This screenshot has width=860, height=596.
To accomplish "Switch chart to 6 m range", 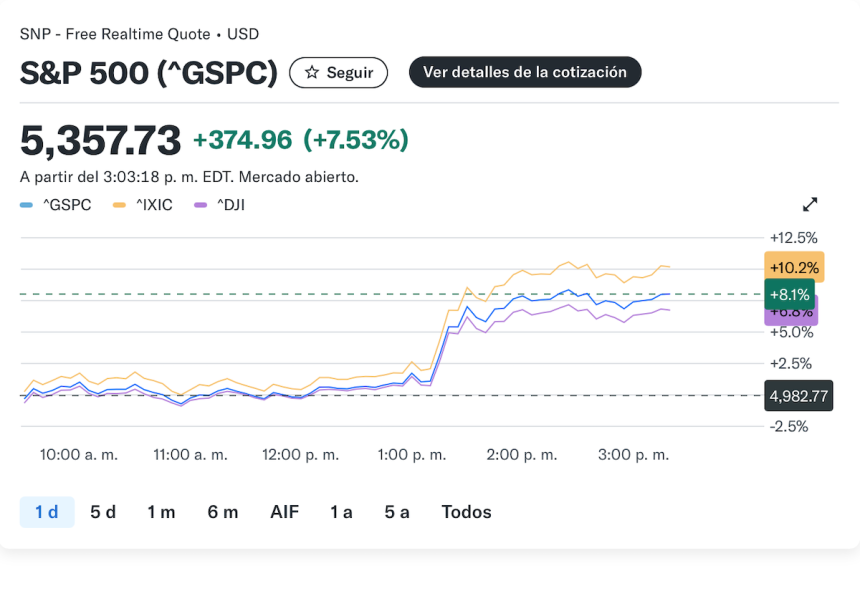I will (223, 512).
